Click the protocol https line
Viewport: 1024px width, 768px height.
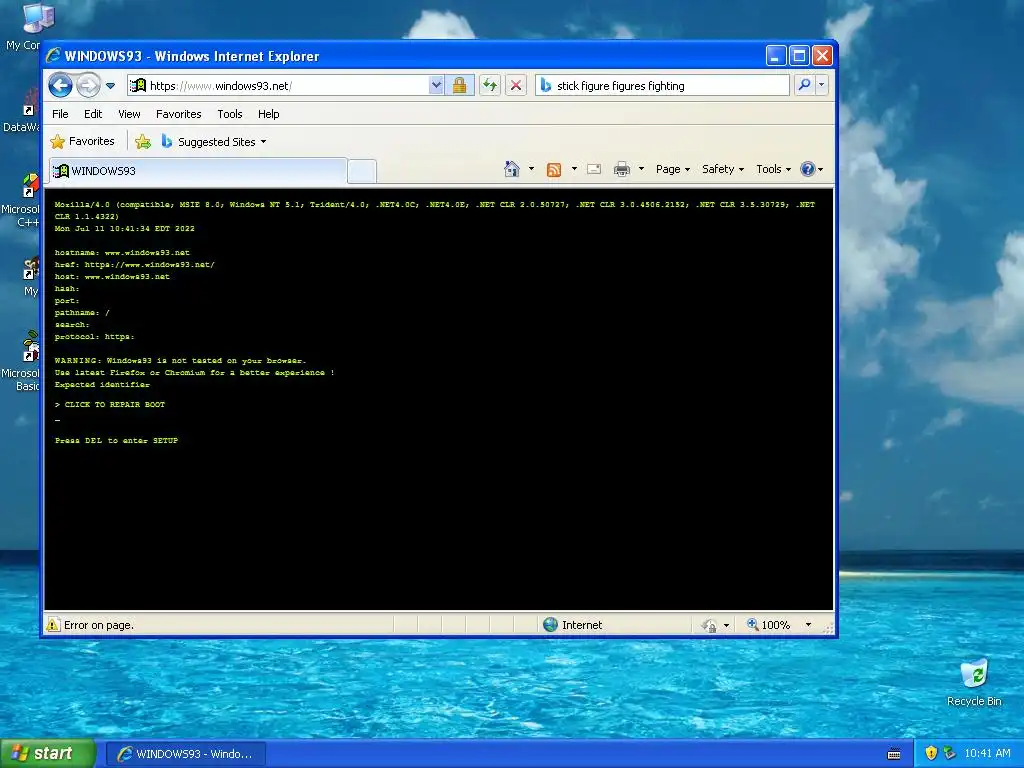[94, 337]
